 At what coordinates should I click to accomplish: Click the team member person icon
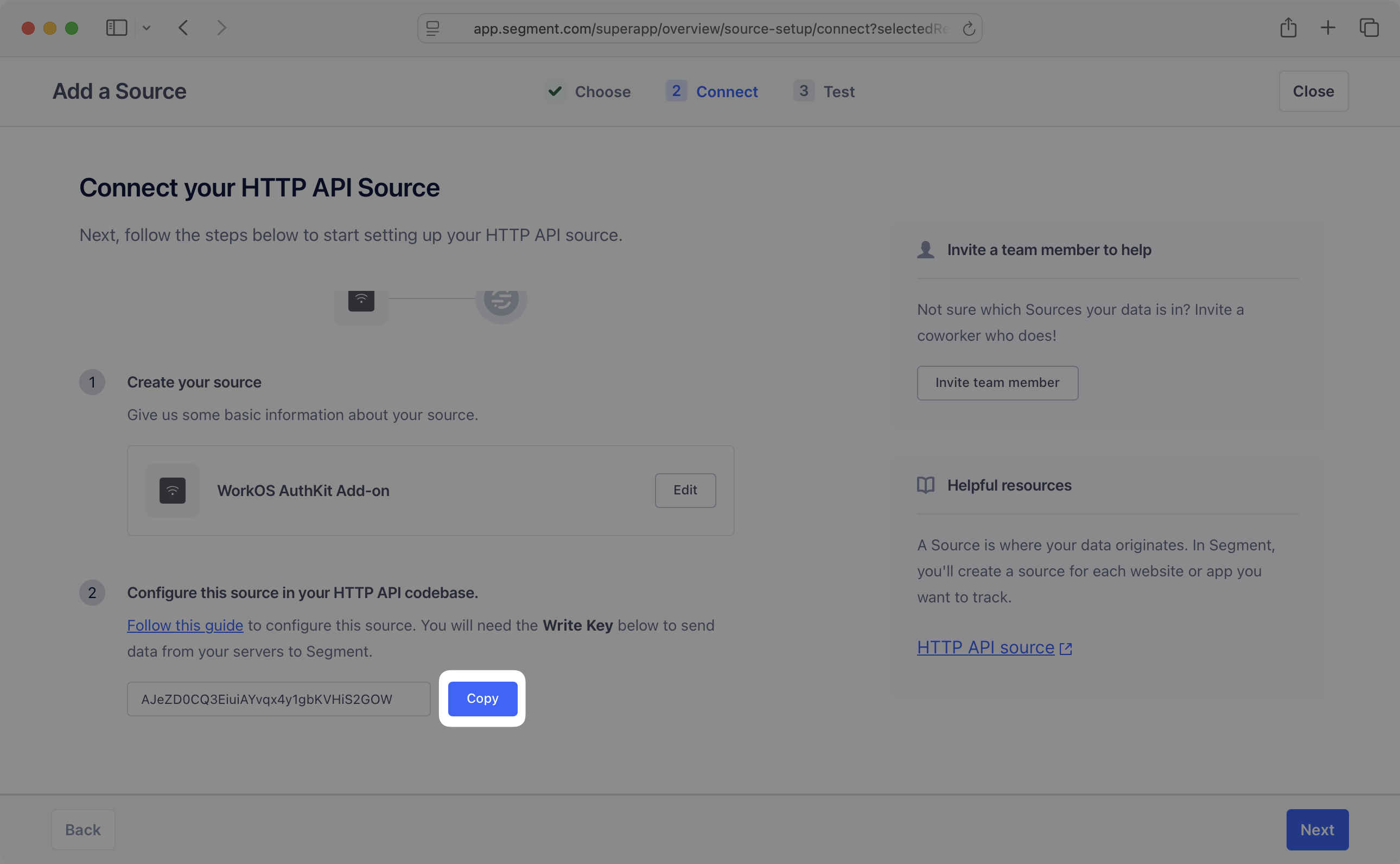pyautogui.click(x=926, y=250)
